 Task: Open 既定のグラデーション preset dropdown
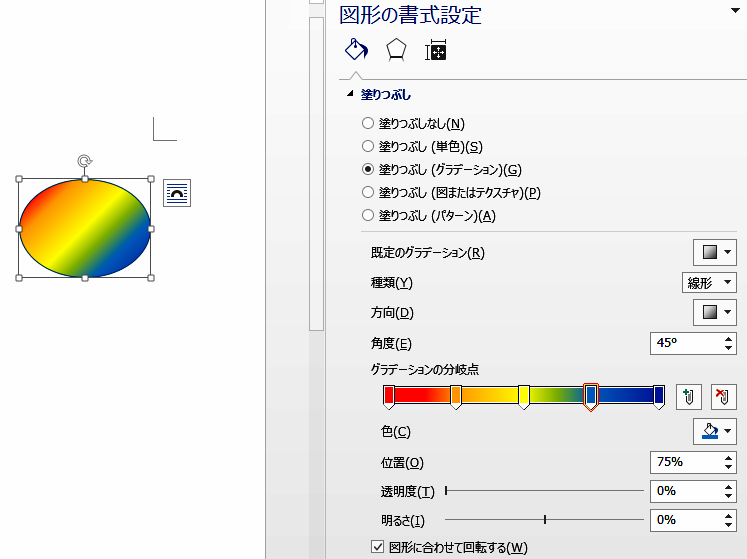(715, 253)
